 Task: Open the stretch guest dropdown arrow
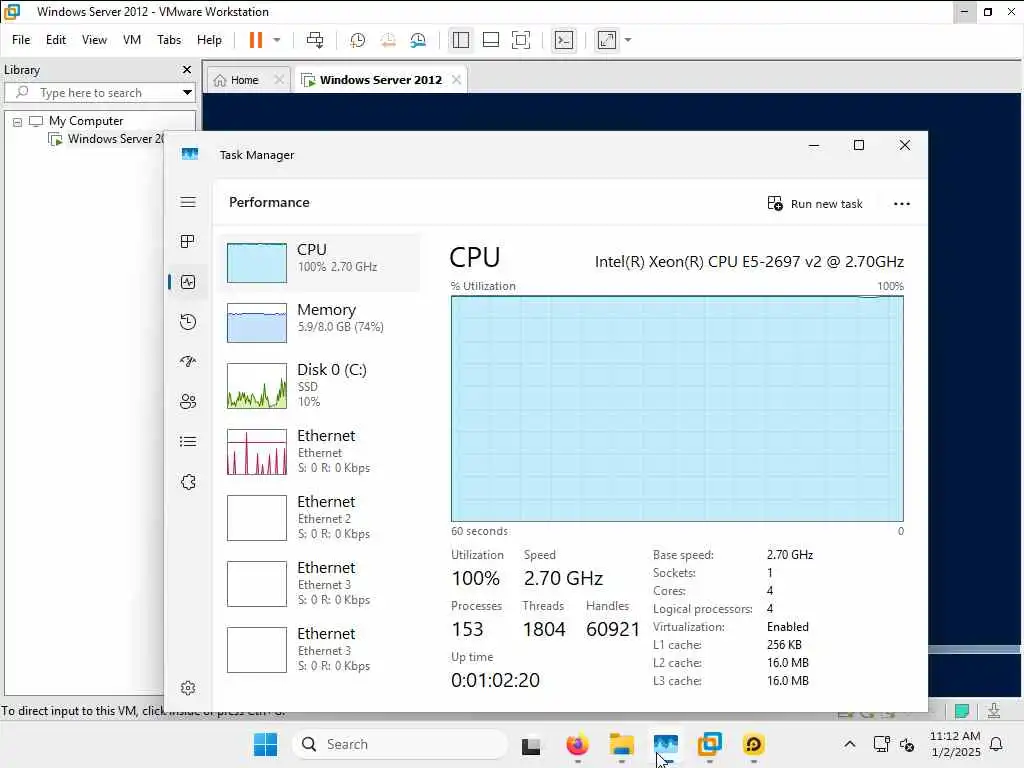pos(628,40)
